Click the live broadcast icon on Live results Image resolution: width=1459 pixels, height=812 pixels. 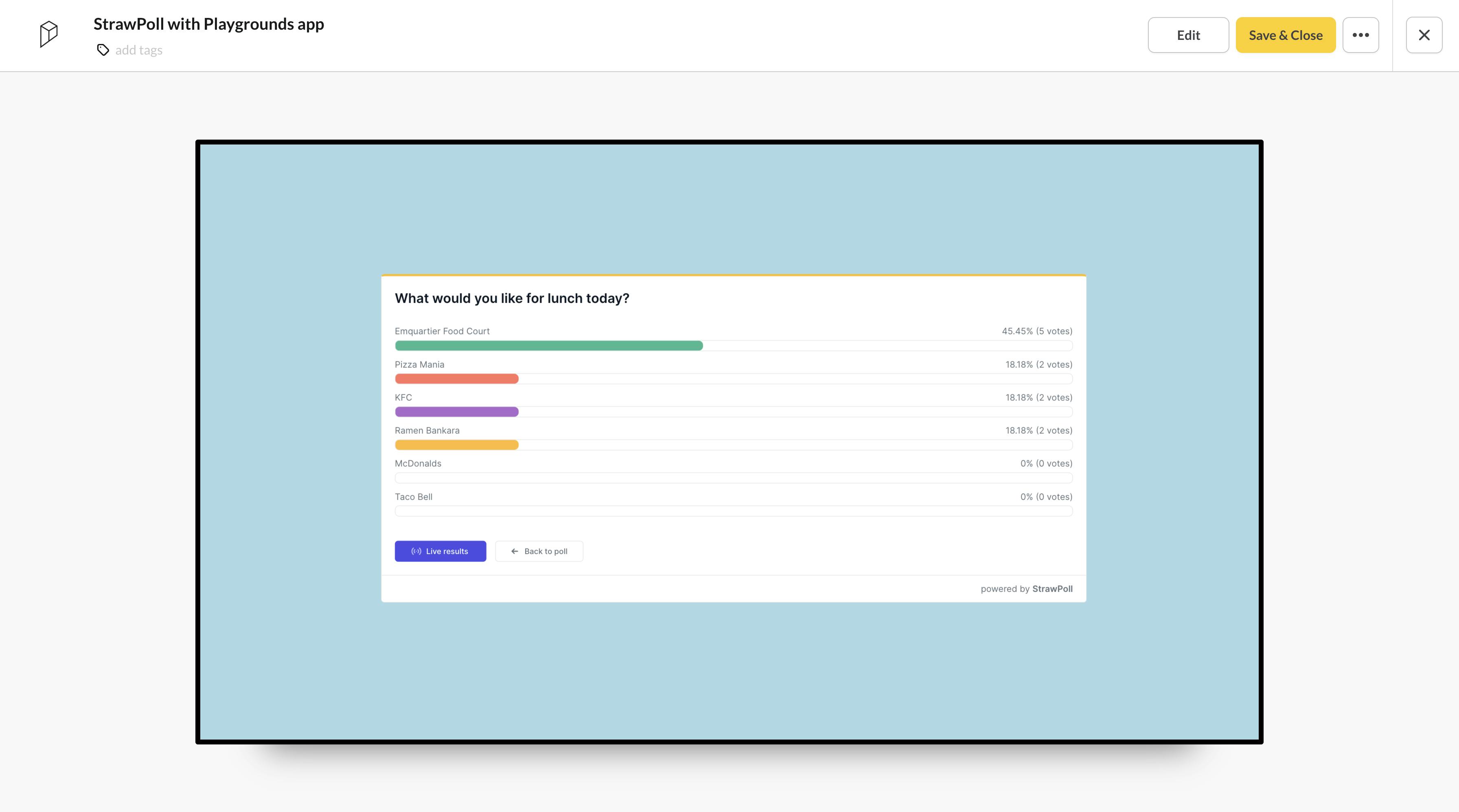pyautogui.click(x=416, y=551)
